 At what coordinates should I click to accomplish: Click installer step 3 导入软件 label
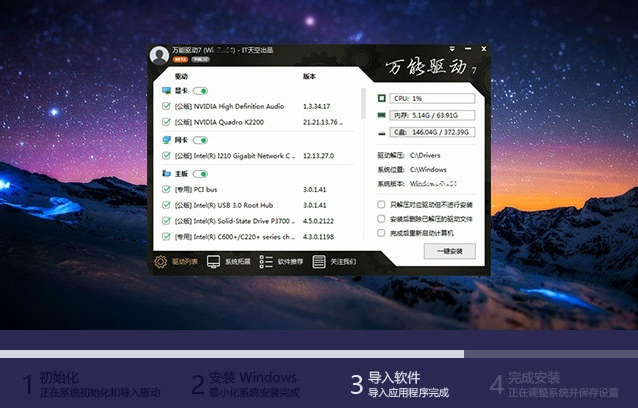(394, 378)
